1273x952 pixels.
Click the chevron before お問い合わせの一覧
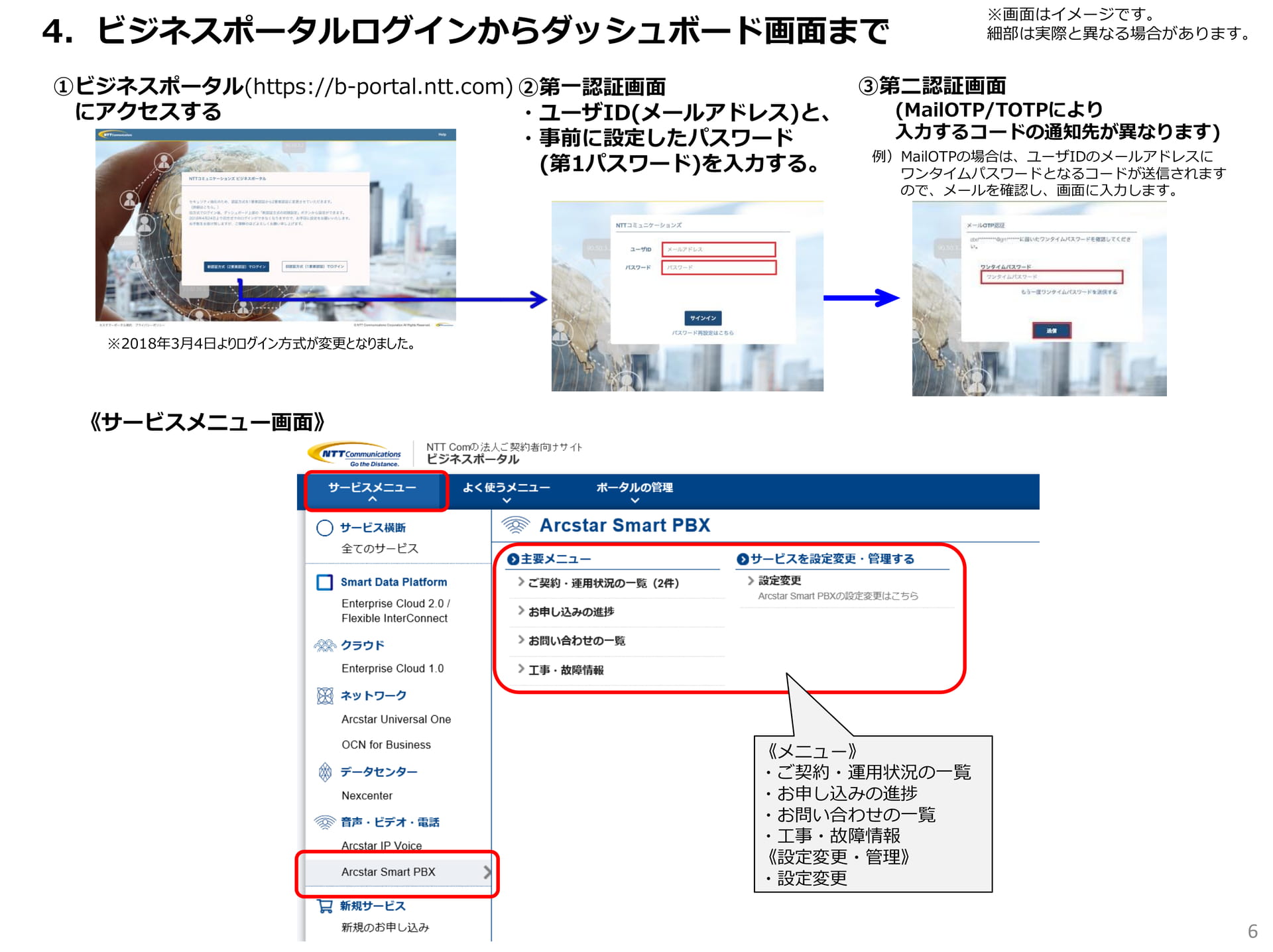pos(521,640)
